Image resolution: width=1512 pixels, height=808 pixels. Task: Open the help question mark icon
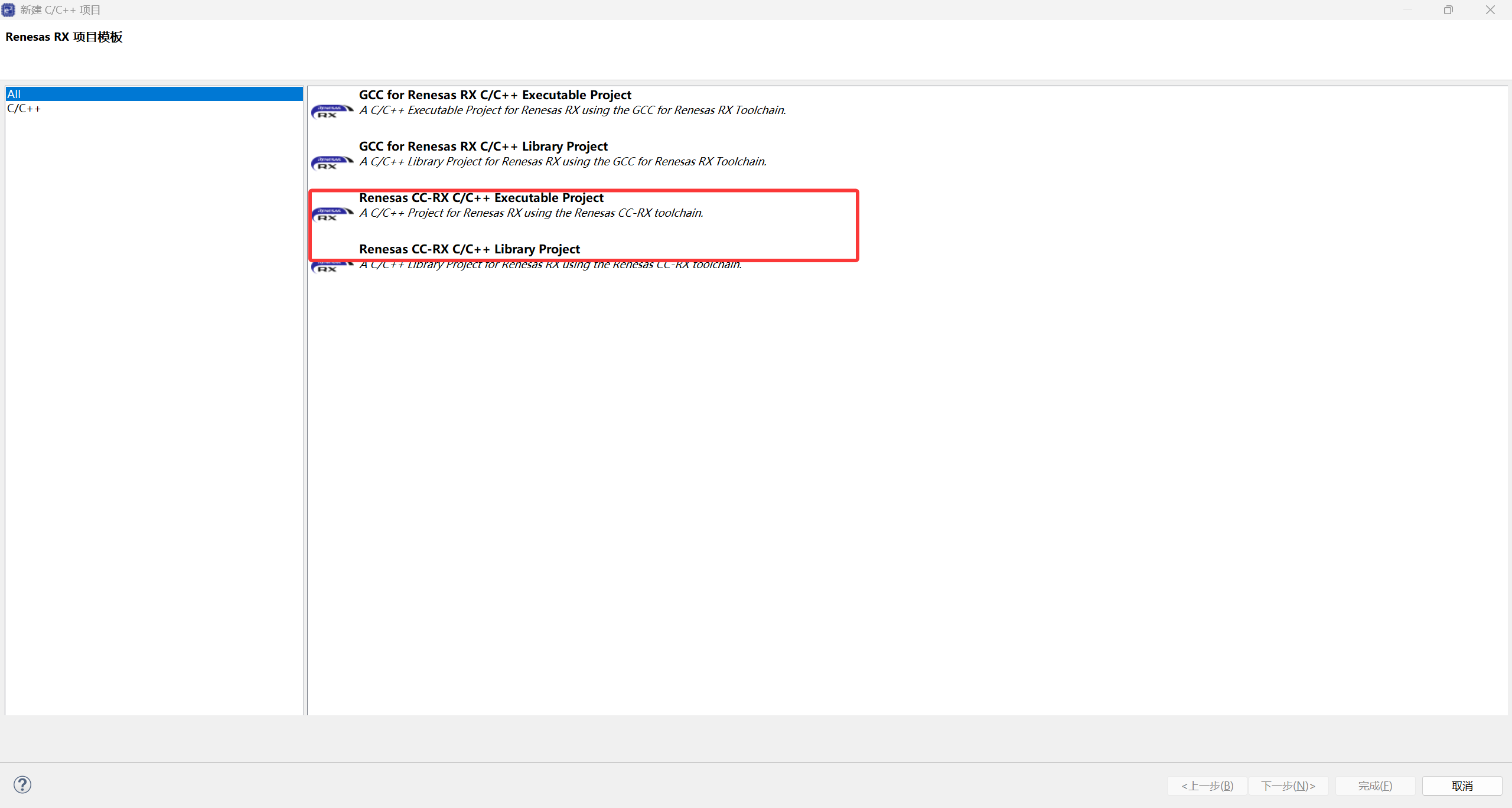pos(22,784)
